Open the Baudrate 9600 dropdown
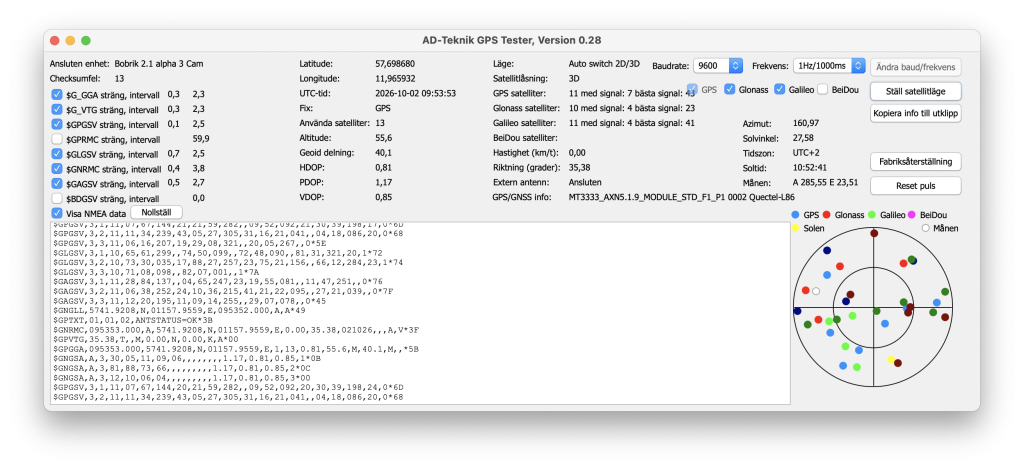This screenshot has height=469, width=1024. point(718,66)
